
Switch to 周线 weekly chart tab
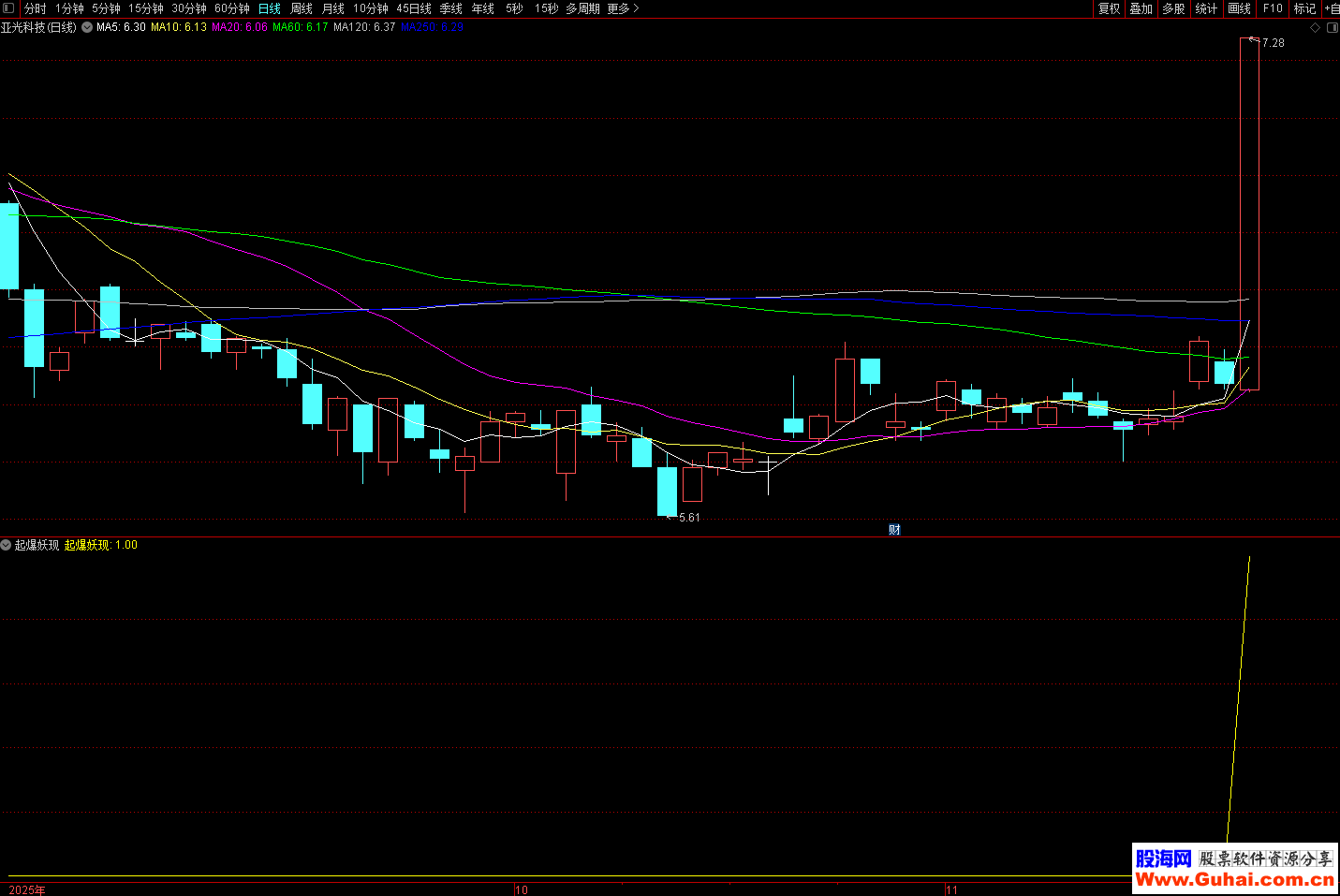(301, 8)
